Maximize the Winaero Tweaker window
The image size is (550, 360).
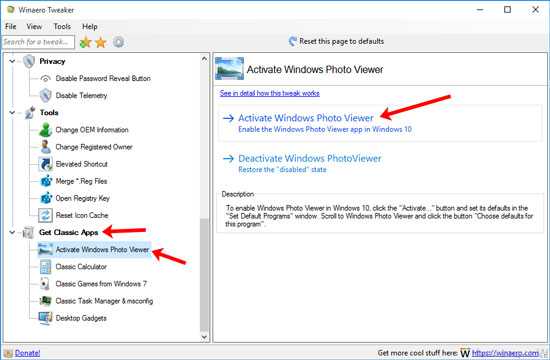pos(507,10)
